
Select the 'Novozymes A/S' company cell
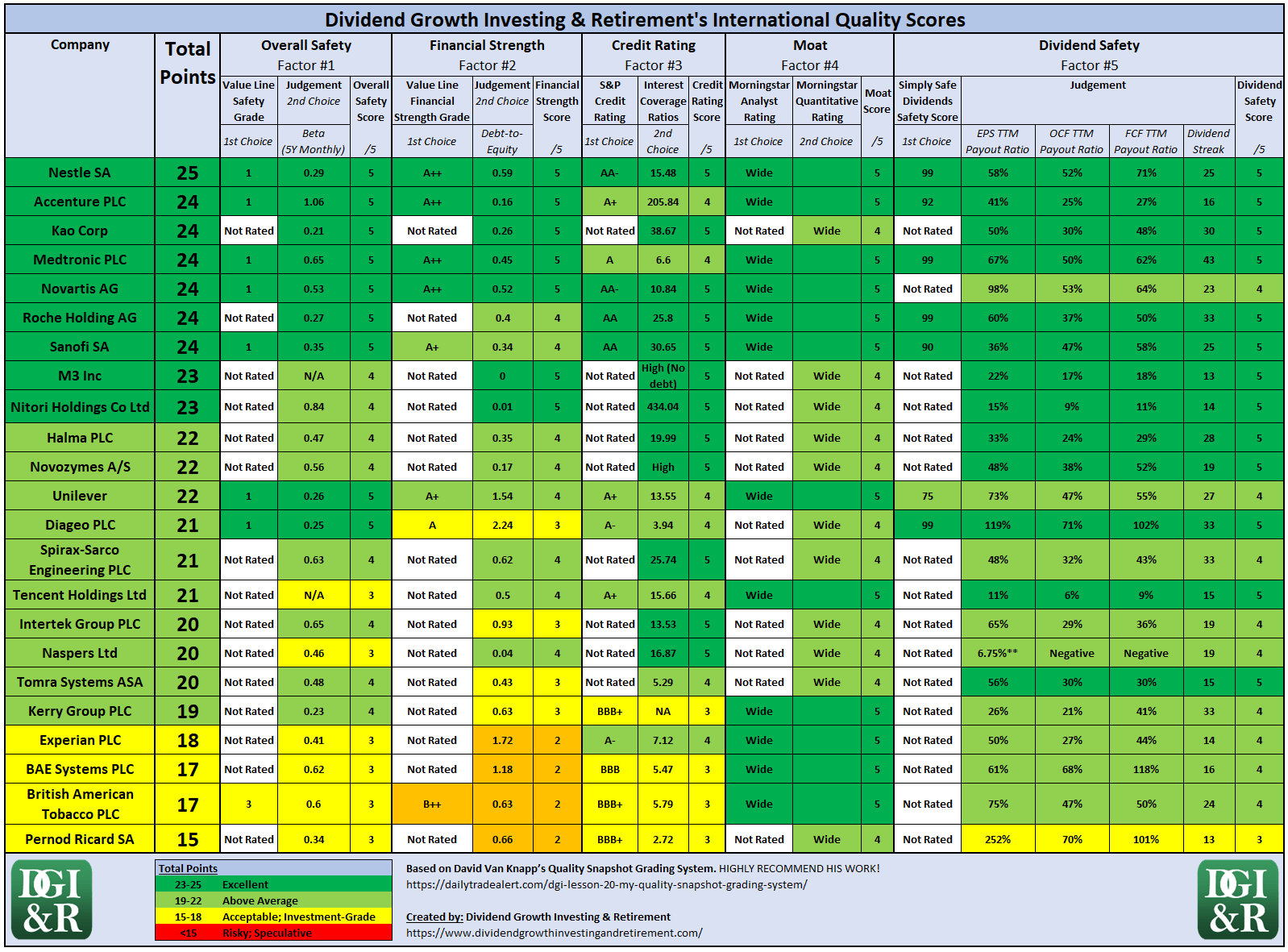(80, 467)
